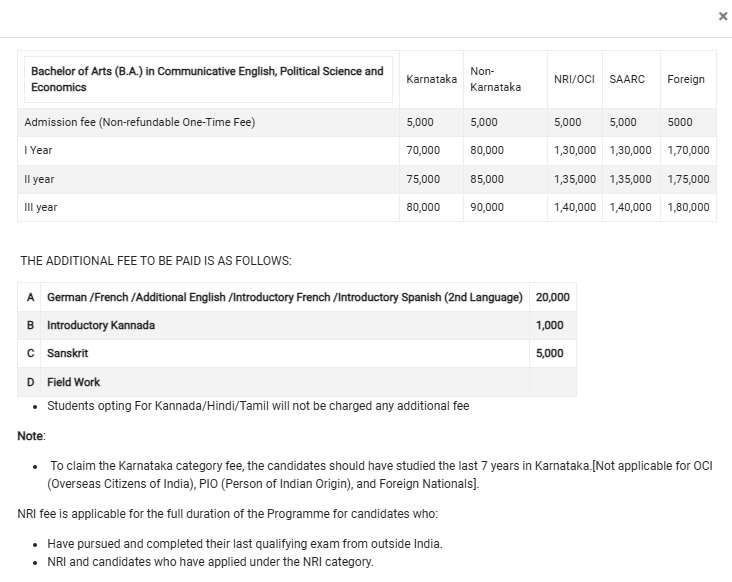Select the Karnataka column header

pyautogui.click(x=431, y=79)
